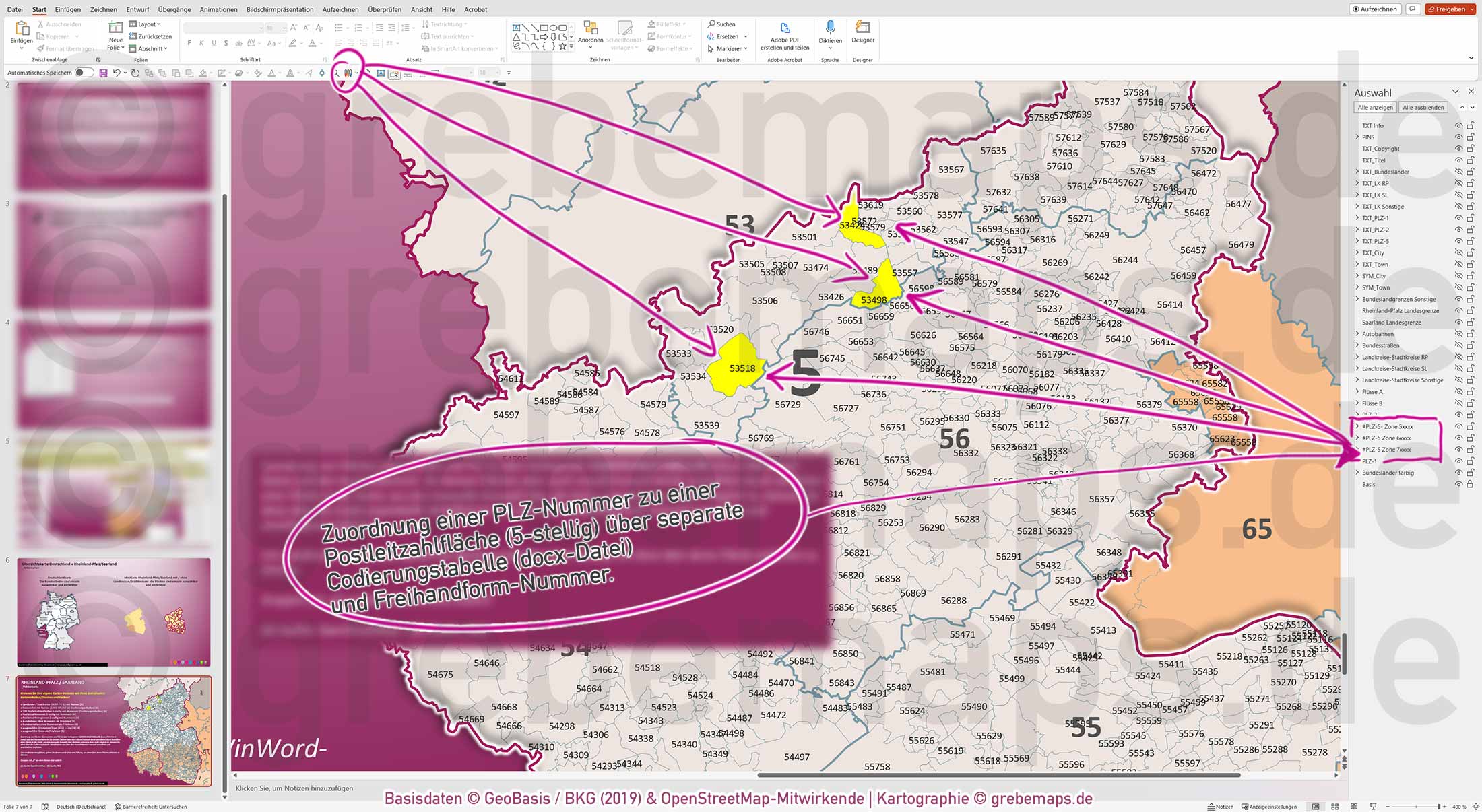The width and height of the screenshot is (1482, 812).
Task: Switch to Foliensortierung view in the status bar
Action: pyautogui.click(x=1334, y=806)
